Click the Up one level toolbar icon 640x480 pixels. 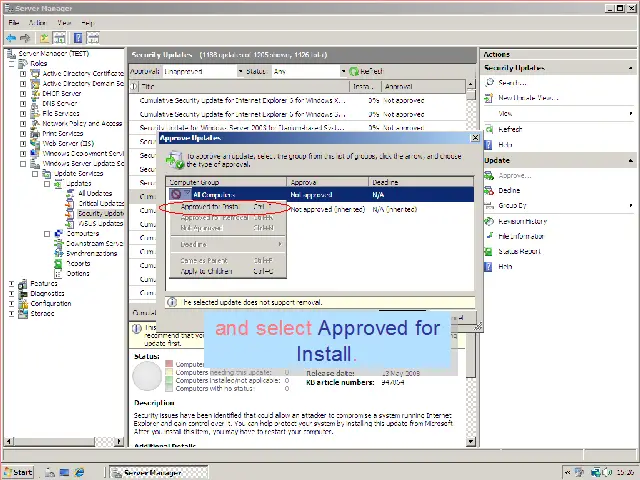44,38
